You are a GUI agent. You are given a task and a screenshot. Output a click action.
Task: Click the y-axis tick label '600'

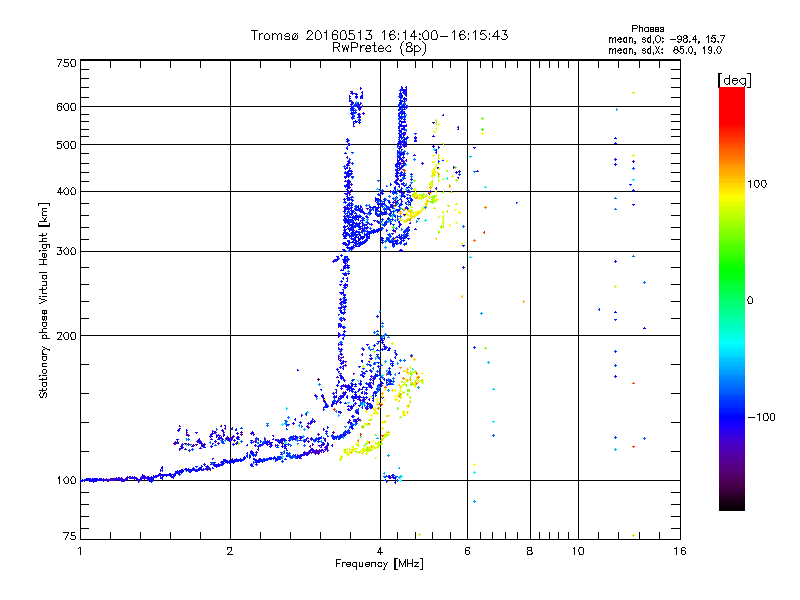coord(66,107)
